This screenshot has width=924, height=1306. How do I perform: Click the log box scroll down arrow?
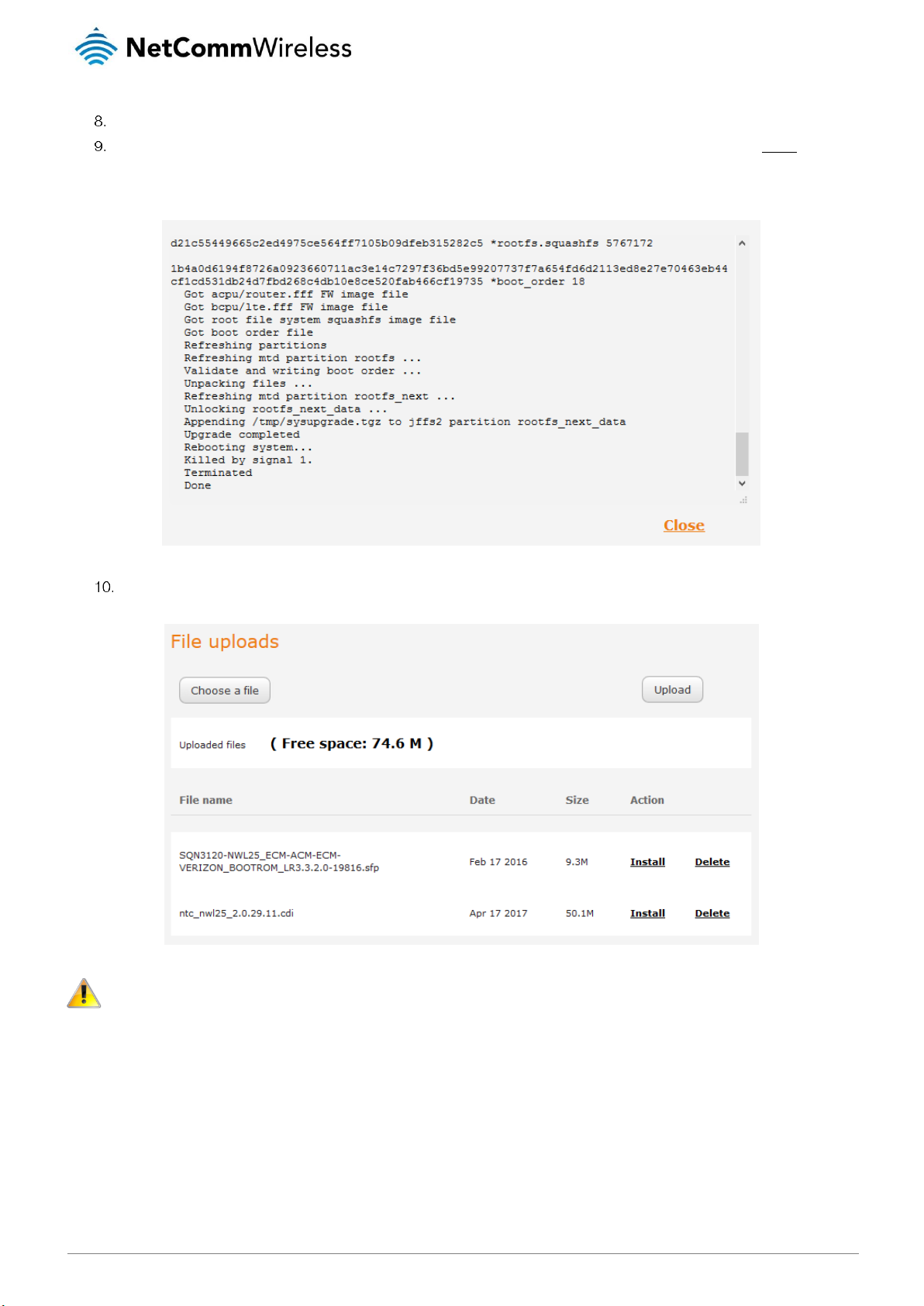tap(742, 484)
